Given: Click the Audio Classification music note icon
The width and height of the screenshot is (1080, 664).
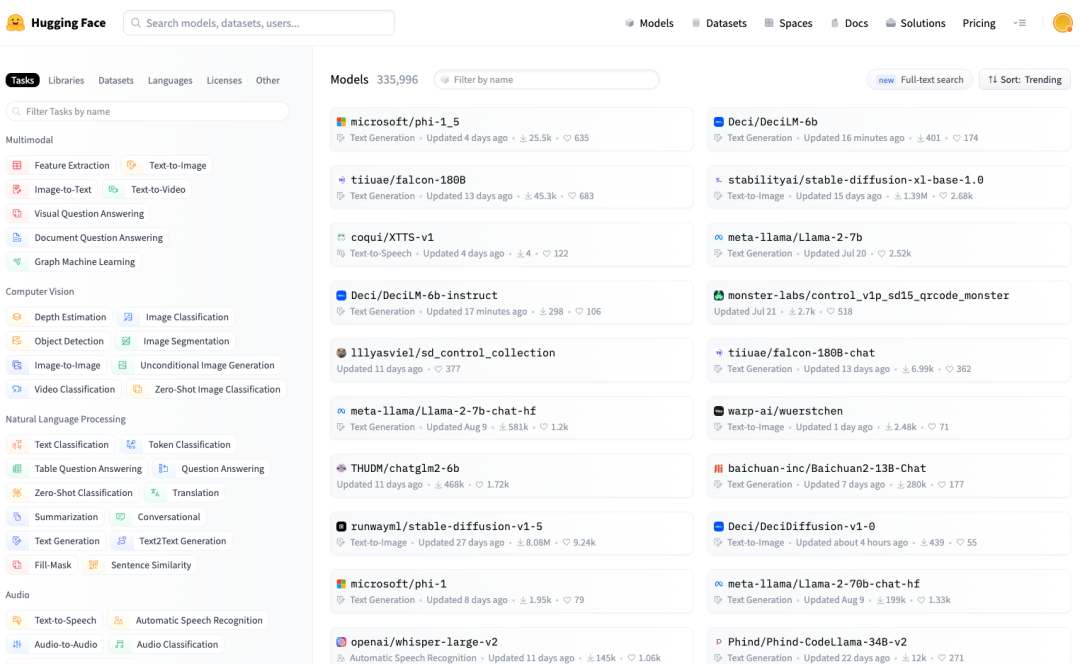Looking at the screenshot, I should click(x=120, y=644).
